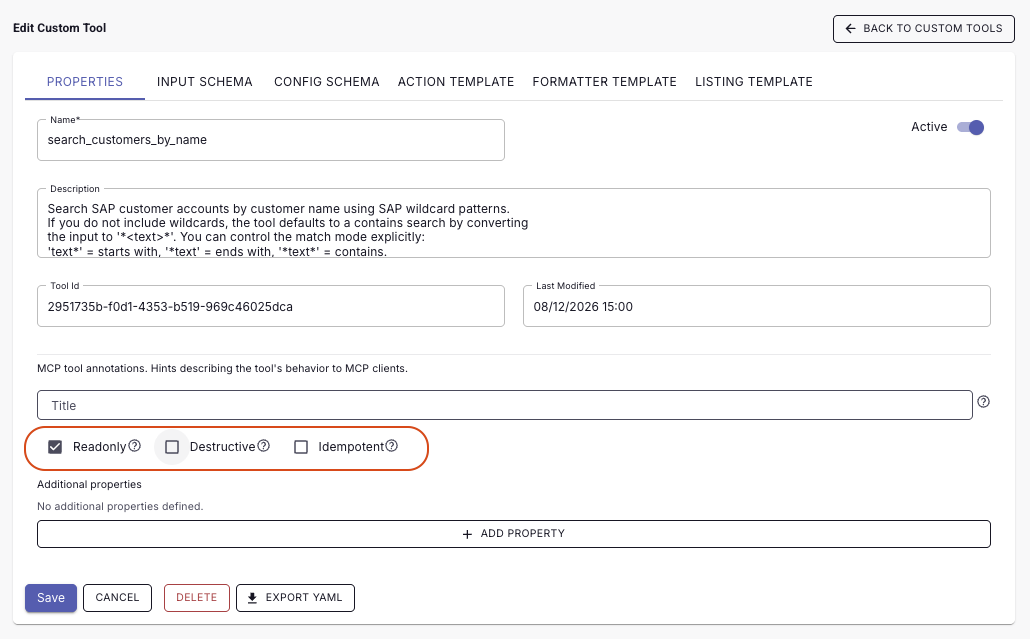Save the custom tool changes
Screen dimensions: 1030x639
(x=51, y=598)
